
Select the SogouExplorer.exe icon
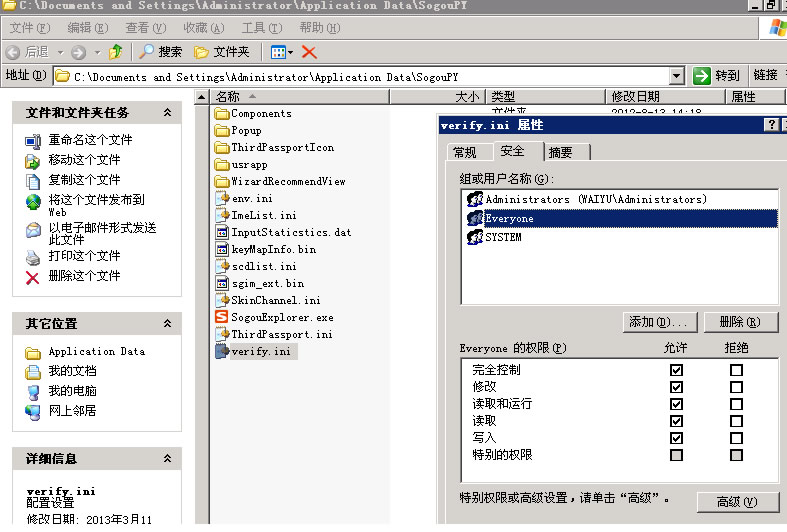pyautogui.click(x=222, y=317)
